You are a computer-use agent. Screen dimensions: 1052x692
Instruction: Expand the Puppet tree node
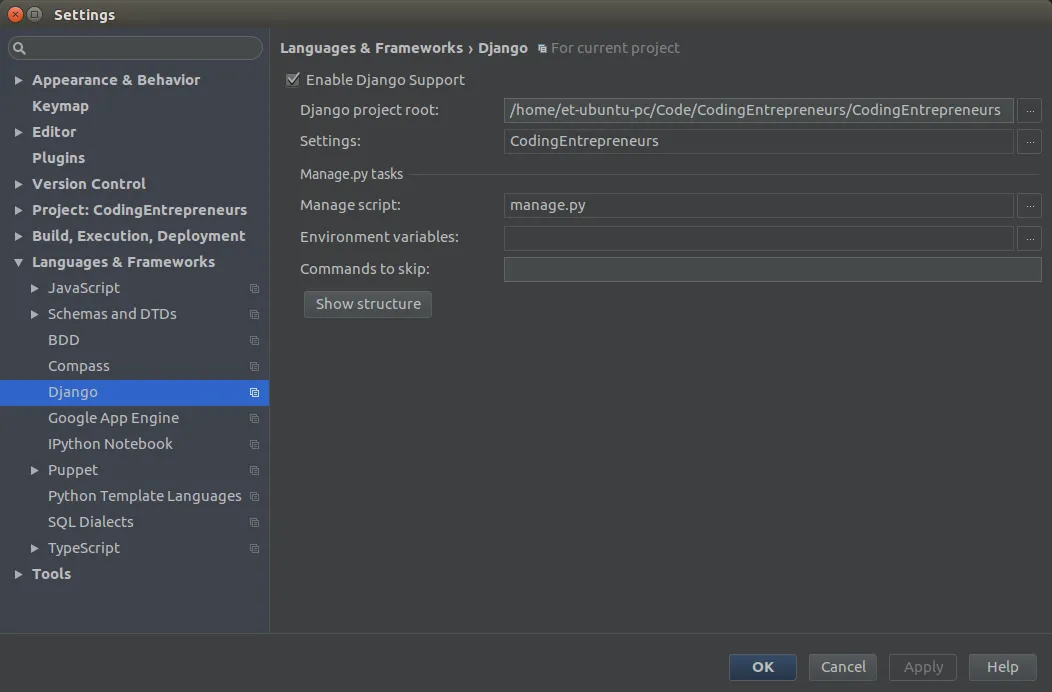35,470
